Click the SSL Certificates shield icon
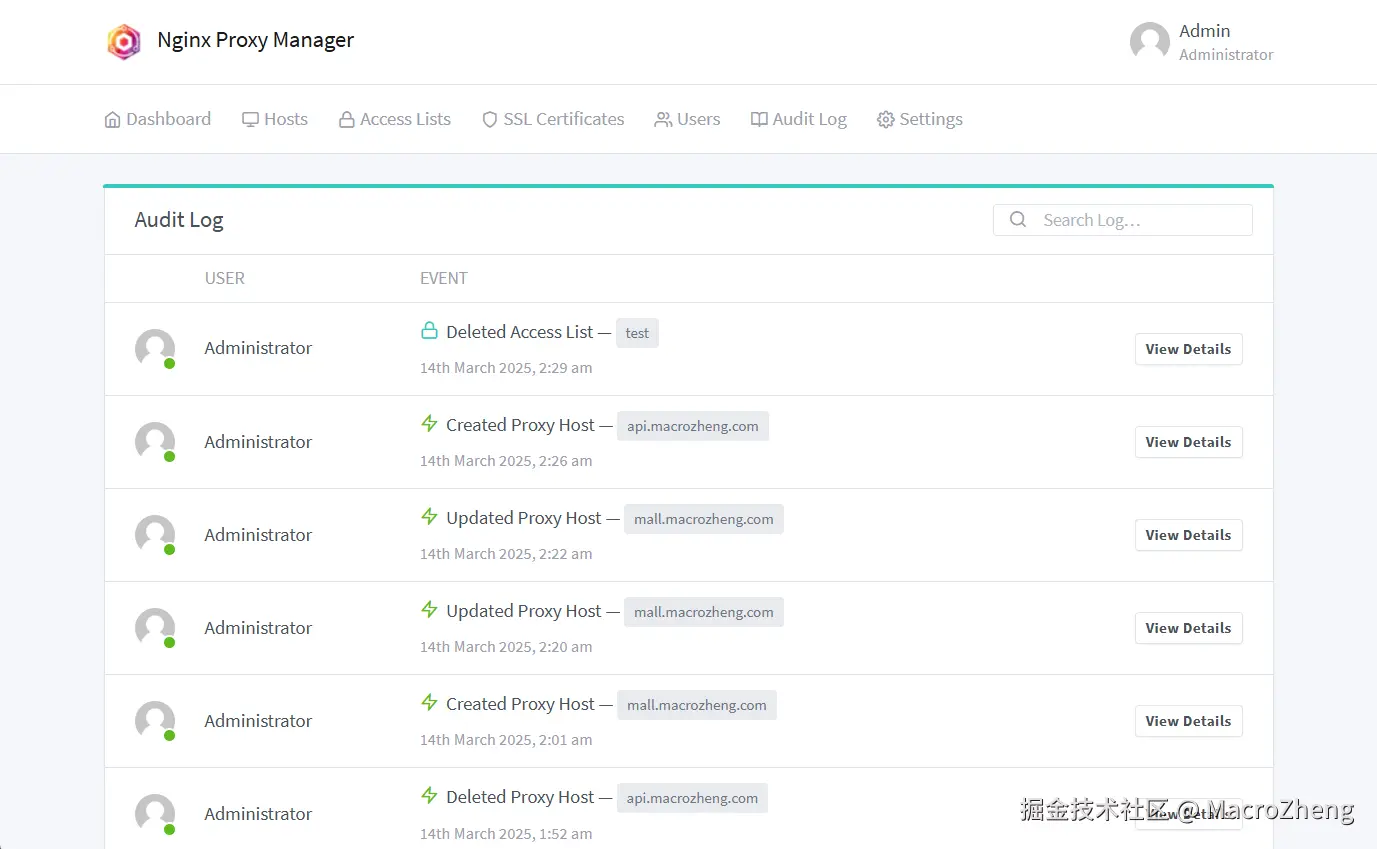1377x849 pixels. [x=490, y=120]
